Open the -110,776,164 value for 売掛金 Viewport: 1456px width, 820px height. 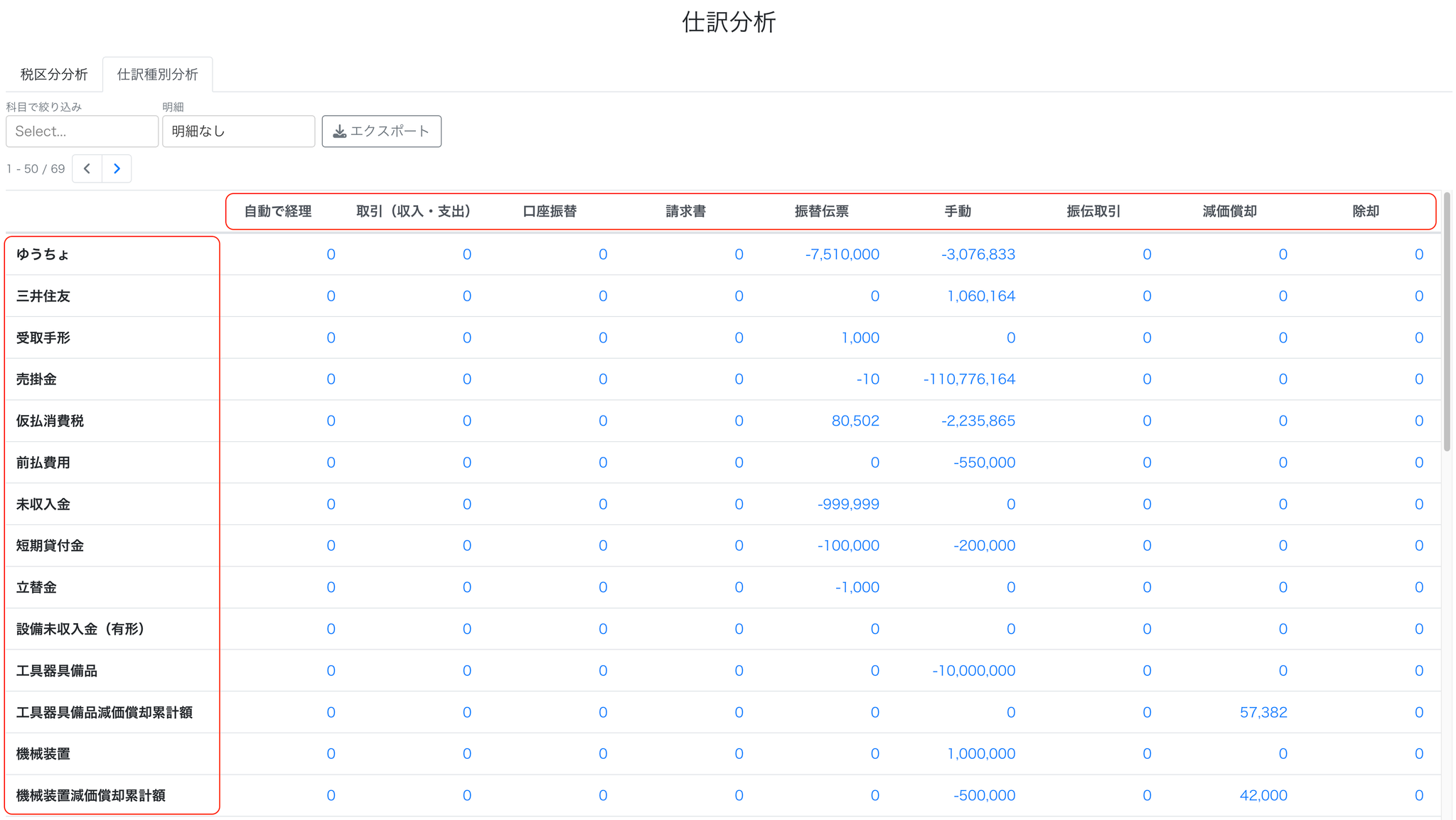click(x=969, y=379)
